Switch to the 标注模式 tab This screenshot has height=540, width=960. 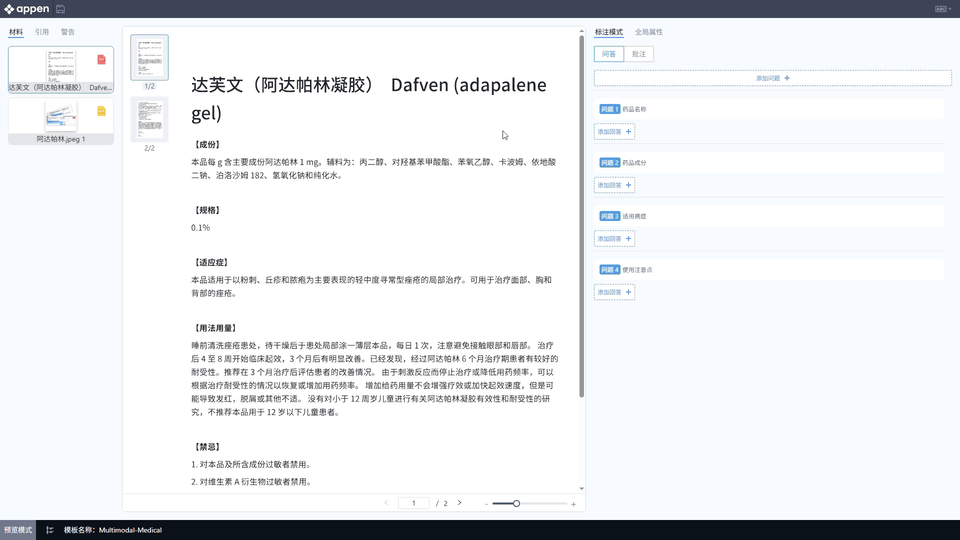(609, 32)
